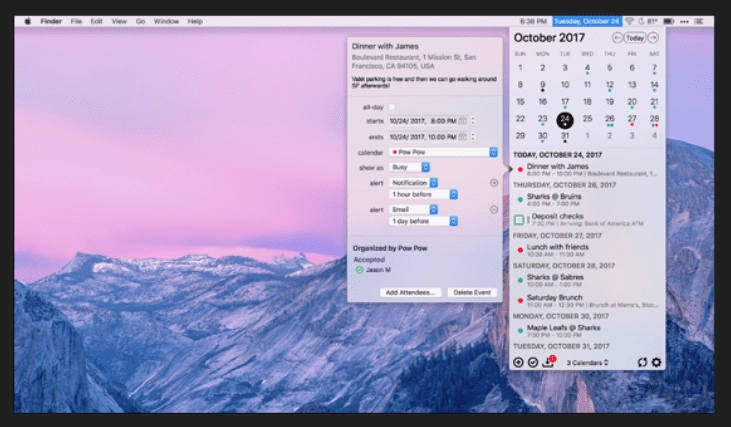
Task: Open the View menu
Action: pyautogui.click(x=119, y=21)
